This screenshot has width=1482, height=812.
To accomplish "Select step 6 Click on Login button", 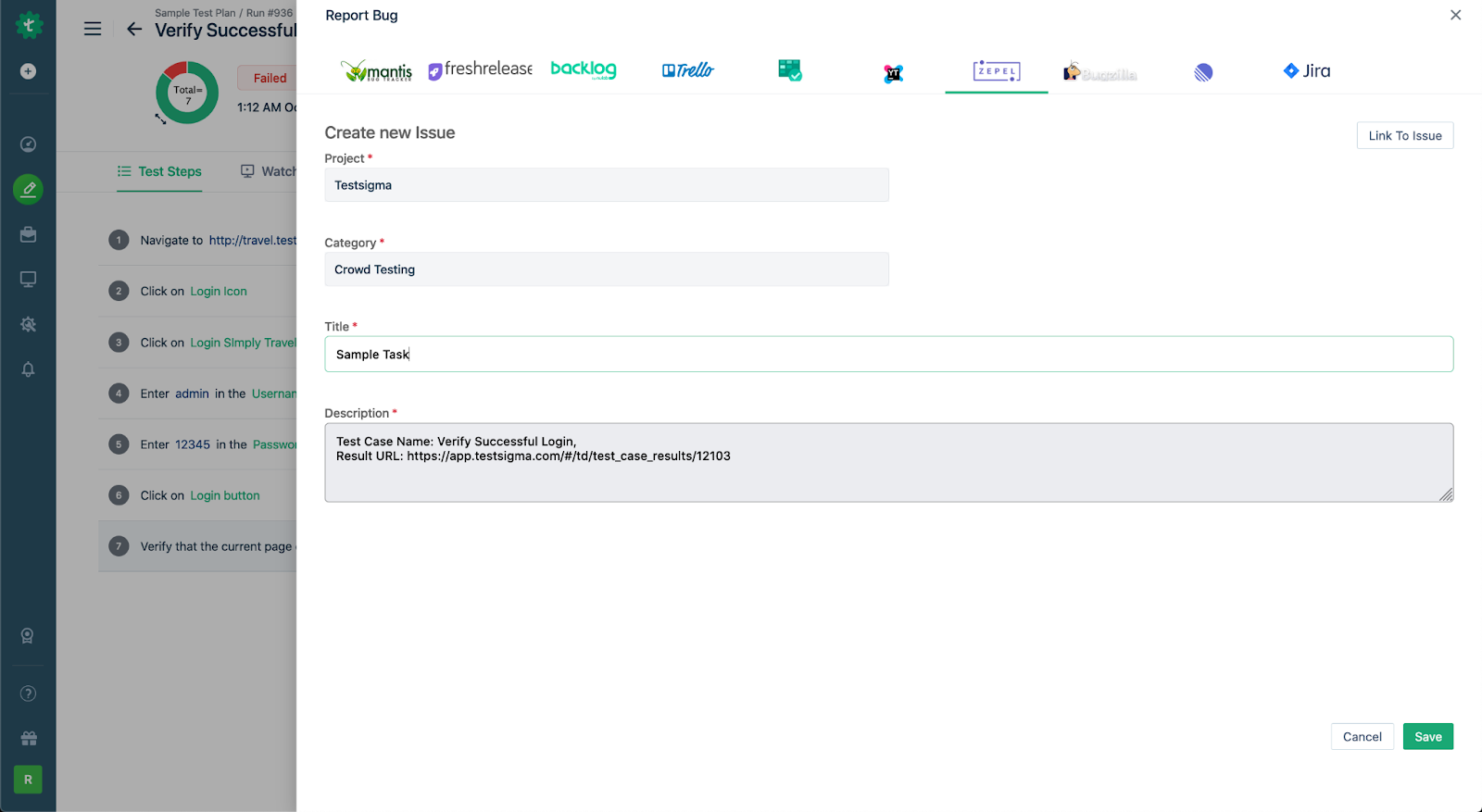I will pyautogui.click(x=197, y=495).
